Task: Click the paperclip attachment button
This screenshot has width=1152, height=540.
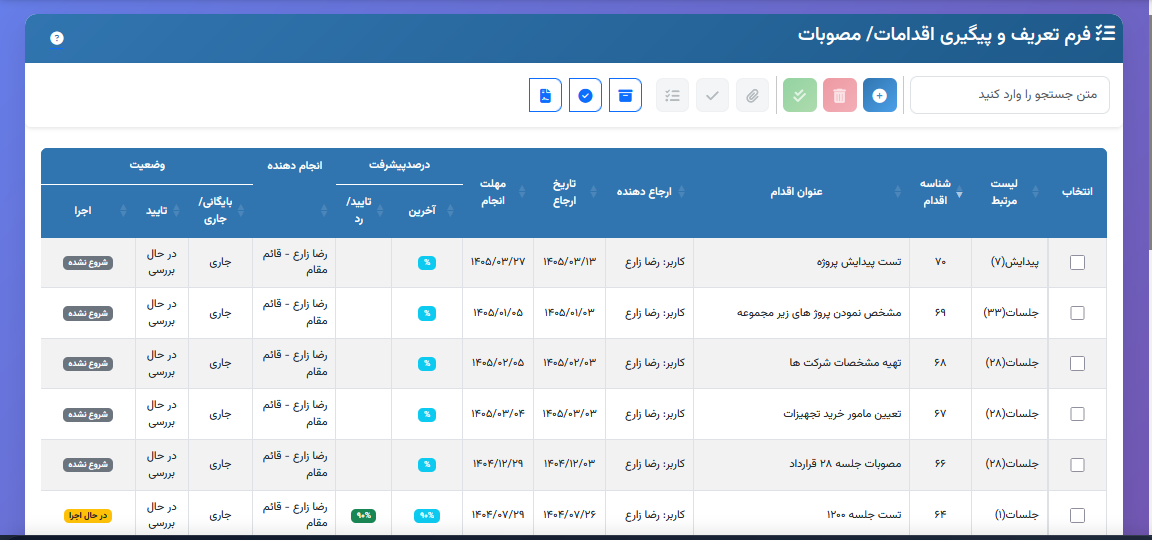Action: tap(752, 95)
